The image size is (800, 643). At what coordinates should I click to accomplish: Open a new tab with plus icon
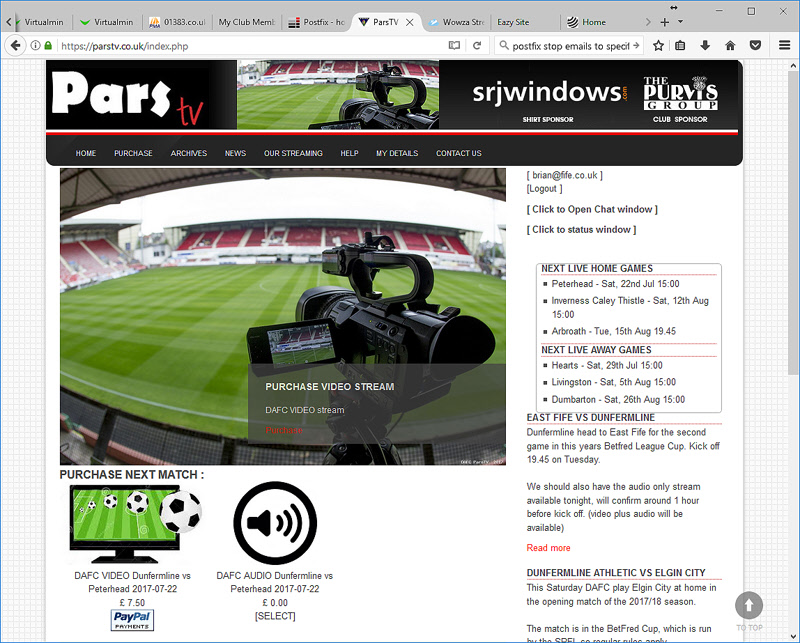[664, 22]
